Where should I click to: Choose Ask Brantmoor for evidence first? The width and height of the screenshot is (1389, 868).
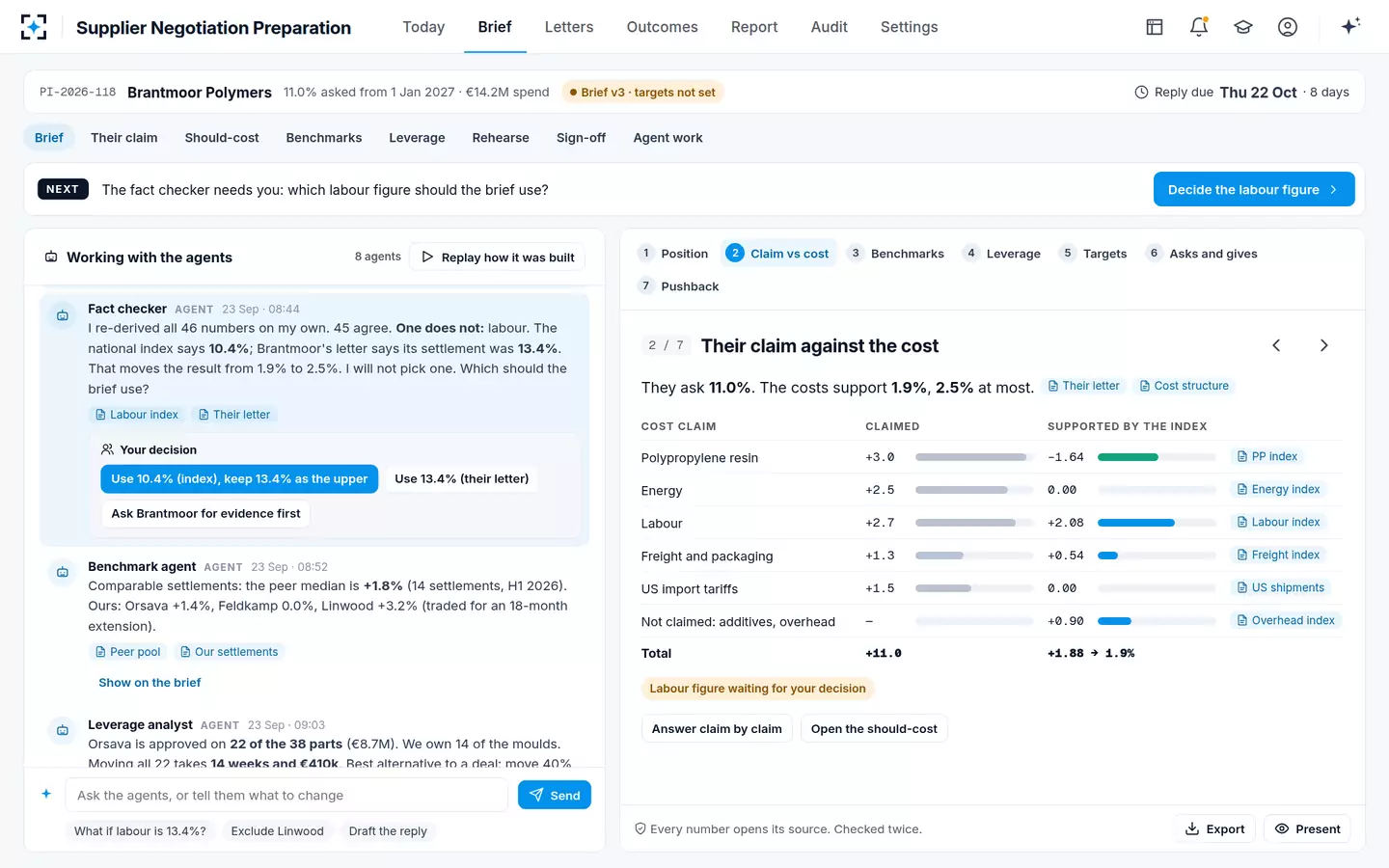click(x=205, y=514)
